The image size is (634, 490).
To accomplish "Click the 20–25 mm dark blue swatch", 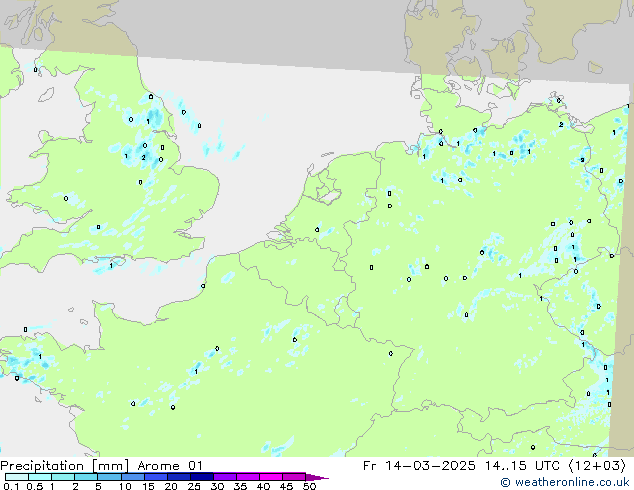I will tap(178, 477).
